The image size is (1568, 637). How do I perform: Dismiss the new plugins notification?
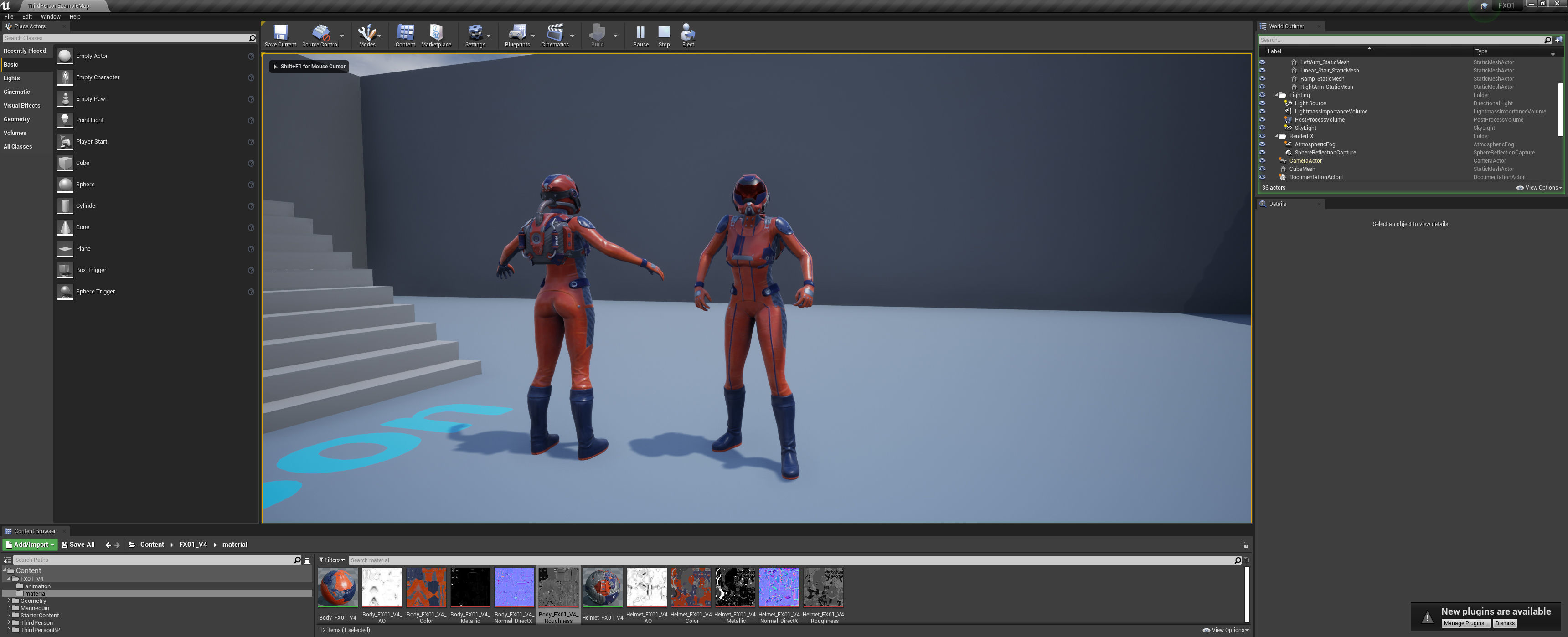click(1504, 623)
